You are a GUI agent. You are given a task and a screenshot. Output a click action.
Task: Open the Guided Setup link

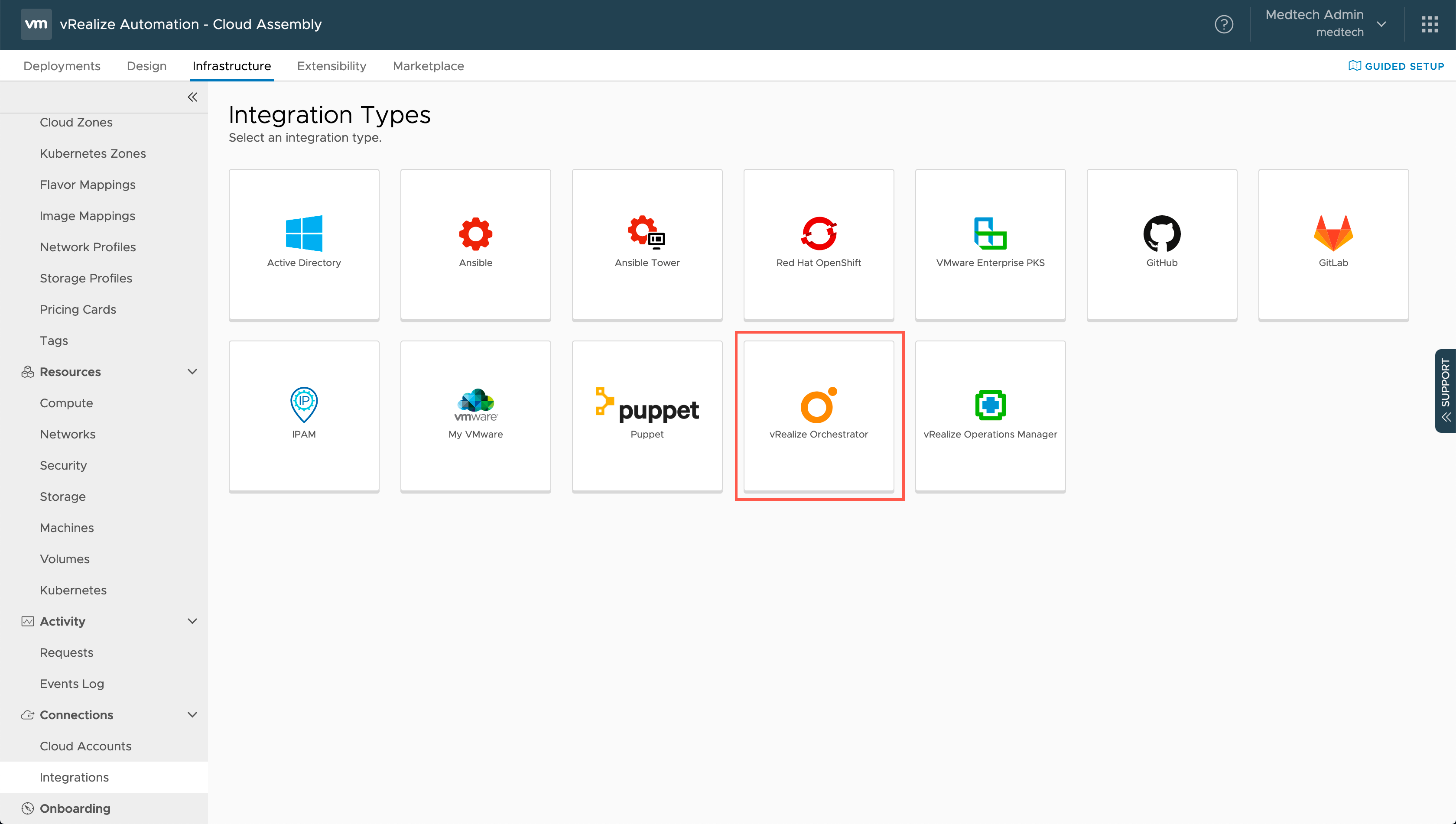1396,66
